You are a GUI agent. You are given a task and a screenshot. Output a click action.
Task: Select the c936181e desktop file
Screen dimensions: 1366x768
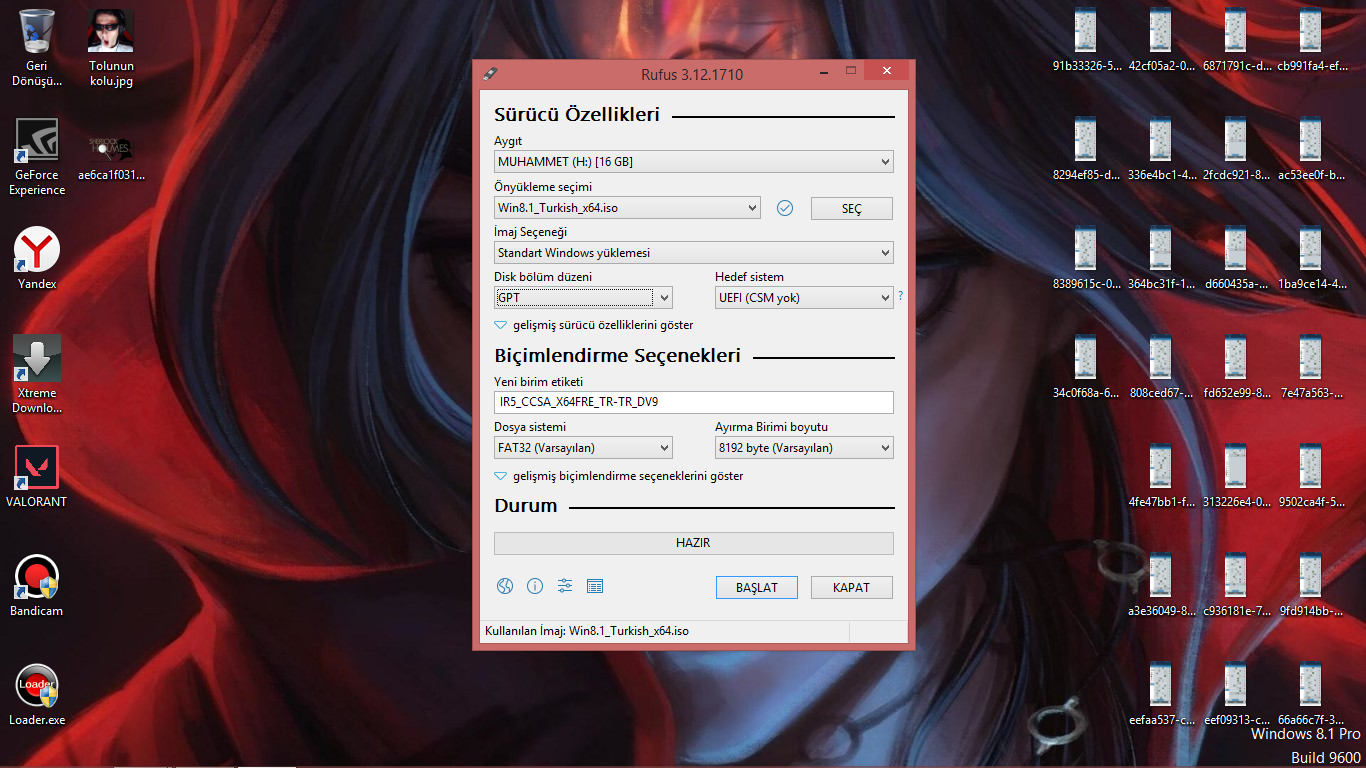(x=1236, y=586)
